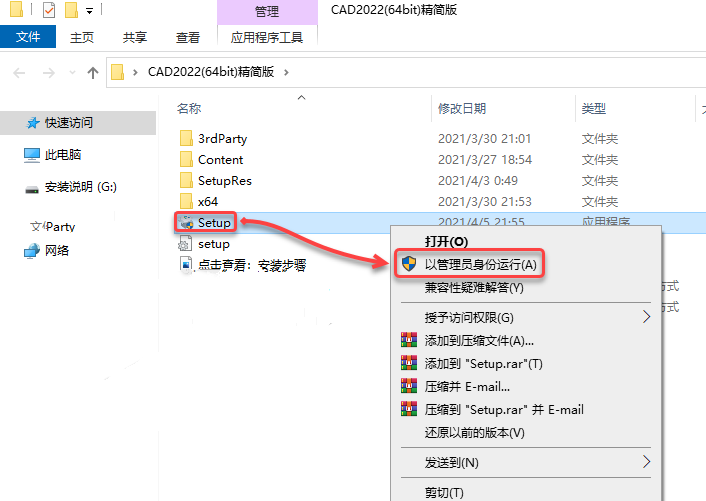The image size is (706, 501).
Task: Click the back navigation arrow
Action: (x=19, y=72)
